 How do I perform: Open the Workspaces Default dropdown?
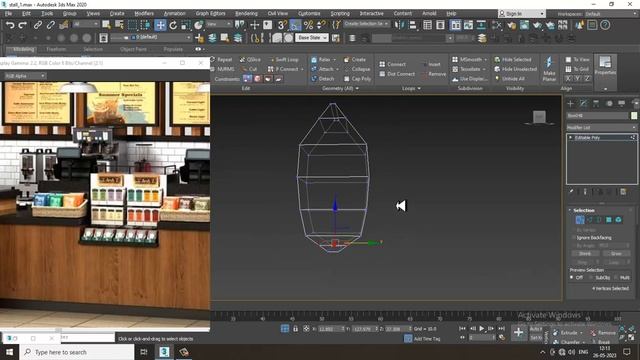611,14
